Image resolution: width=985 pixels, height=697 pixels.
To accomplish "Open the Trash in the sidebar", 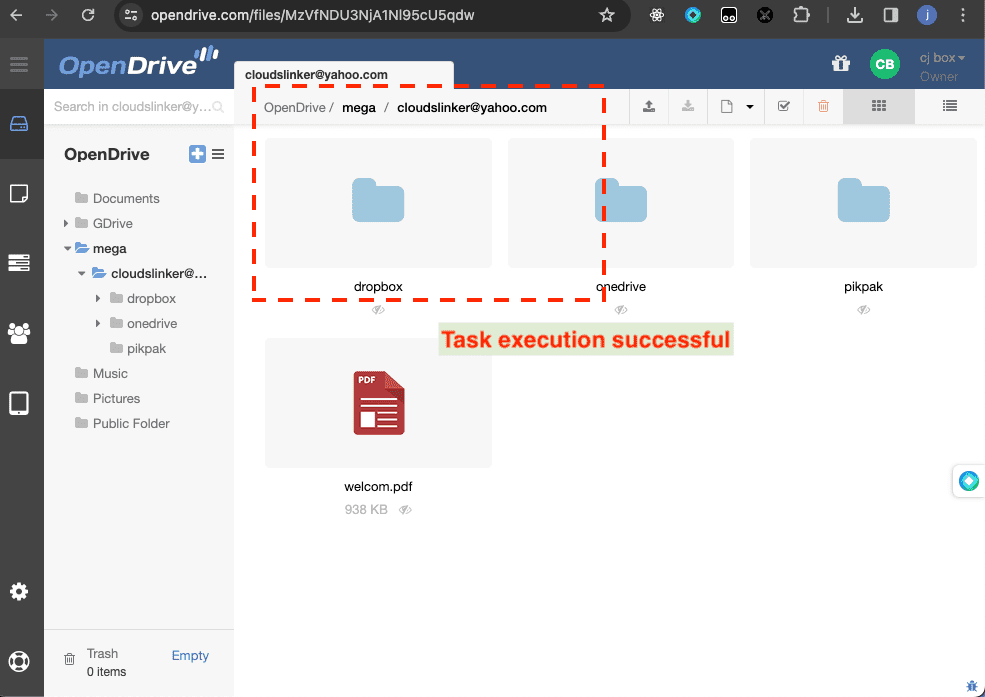I will [102, 654].
